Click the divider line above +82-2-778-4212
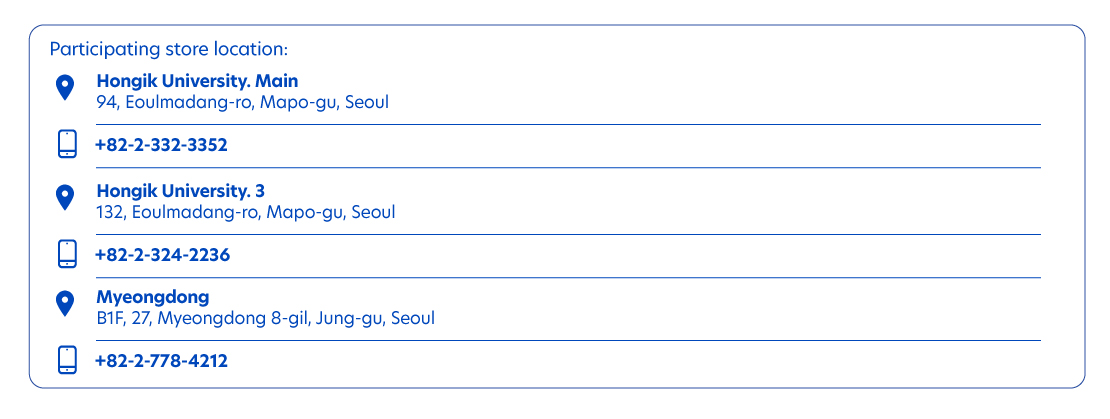Image resolution: width=1110 pixels, height=419 pixels. (x=568, y=340)
